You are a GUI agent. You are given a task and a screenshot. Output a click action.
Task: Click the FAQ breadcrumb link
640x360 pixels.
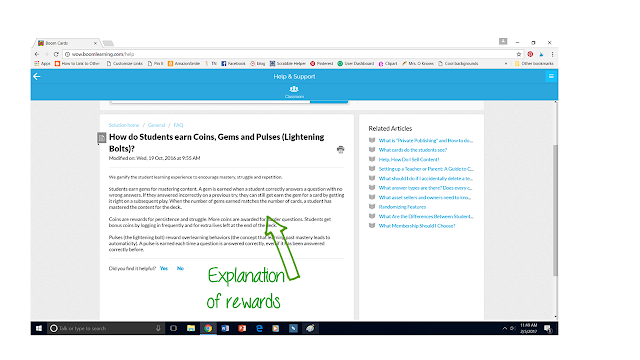178,125
